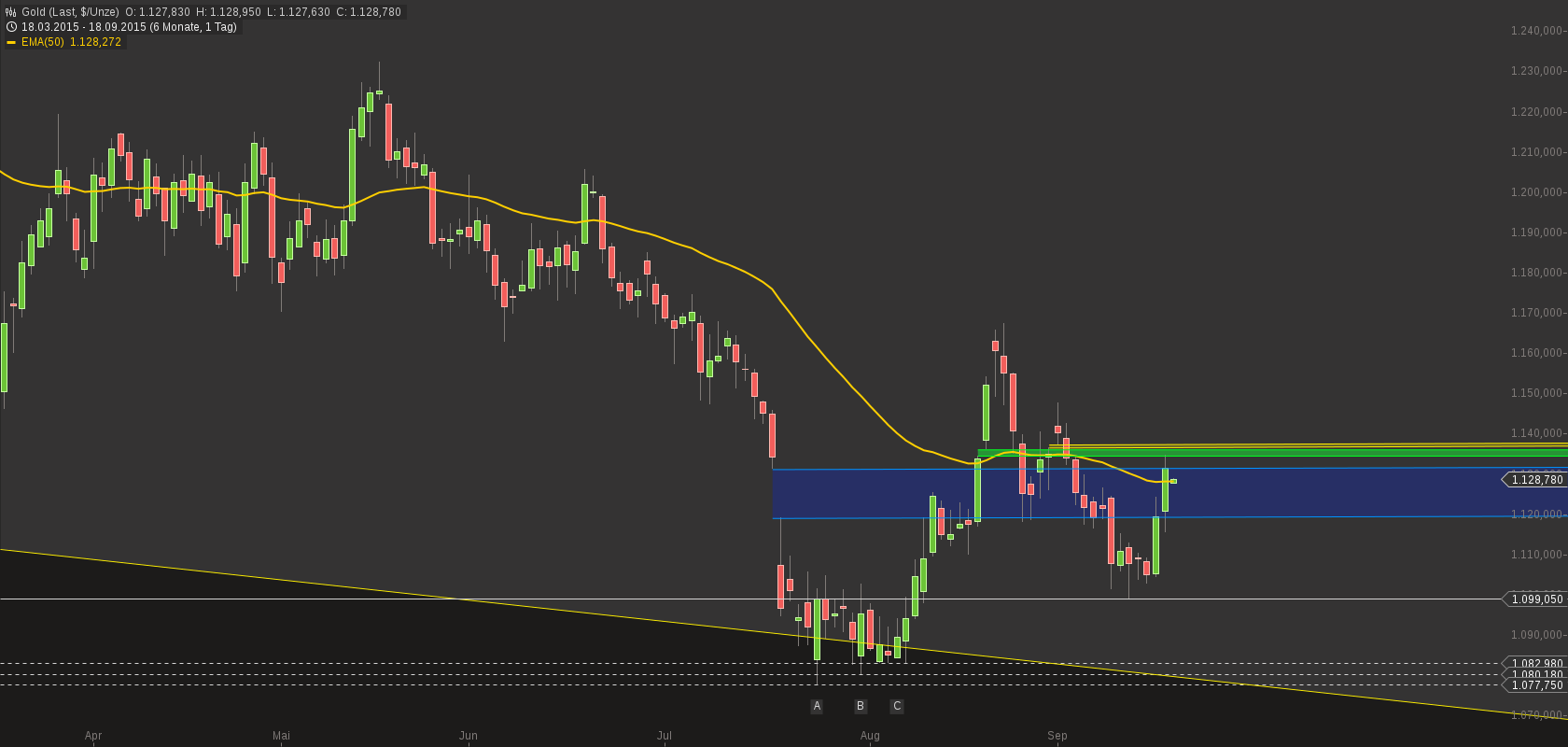Click the current price tag 1.128,780

pyautogui.click(x=1533, y=479)
